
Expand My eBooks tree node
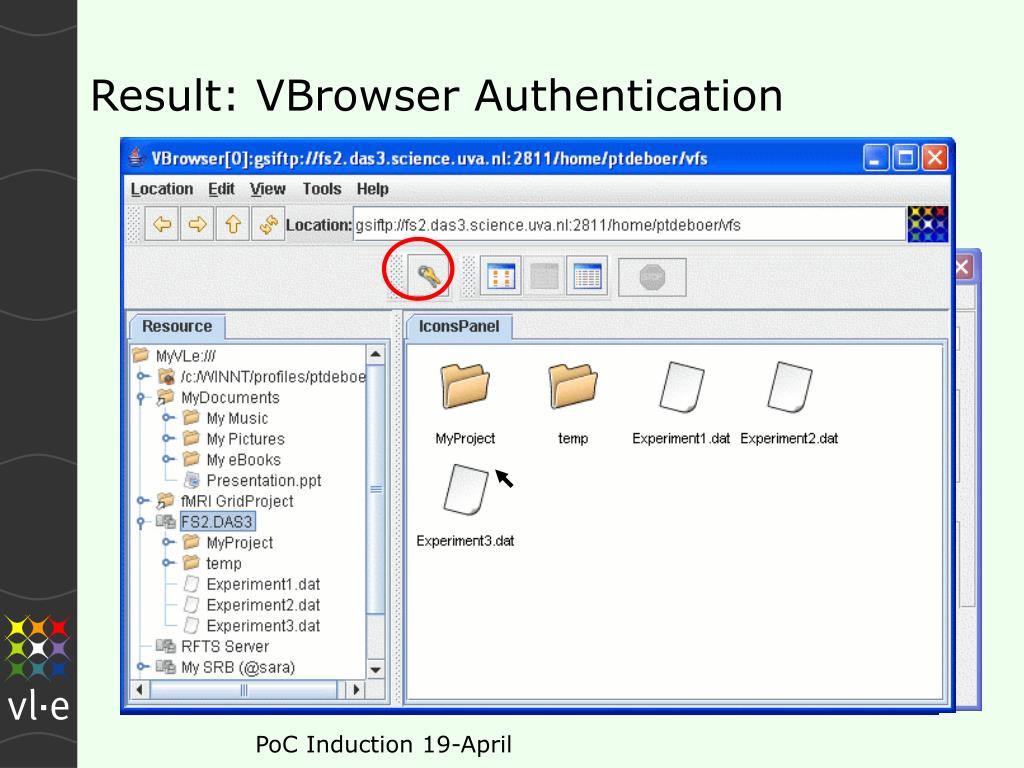tap(168, 459)
